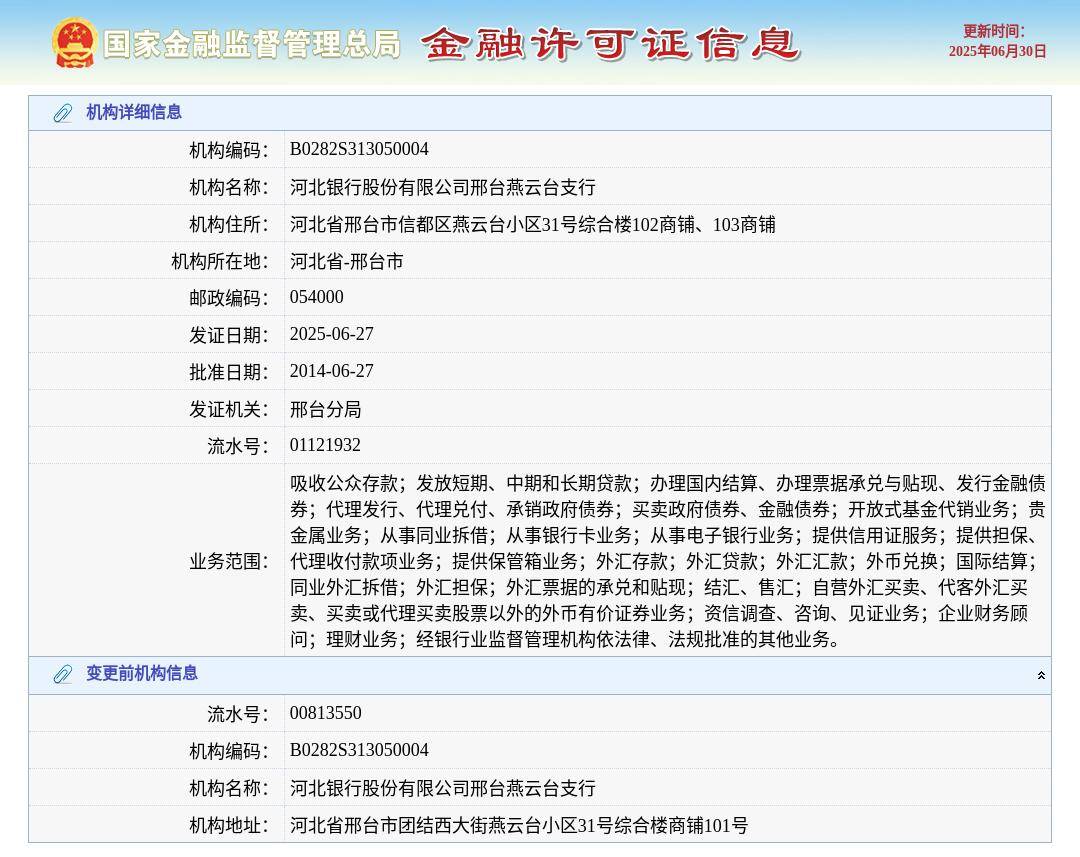This screenshot has width=1080, height=857.
Task: Click the institution name under 变更前机构信息
Action: coord(442,787)
